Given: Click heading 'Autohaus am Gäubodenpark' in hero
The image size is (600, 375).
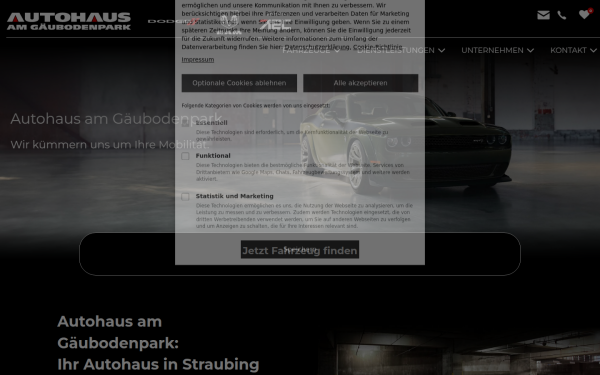Looking at the screenshot, I should coord(116,119).
